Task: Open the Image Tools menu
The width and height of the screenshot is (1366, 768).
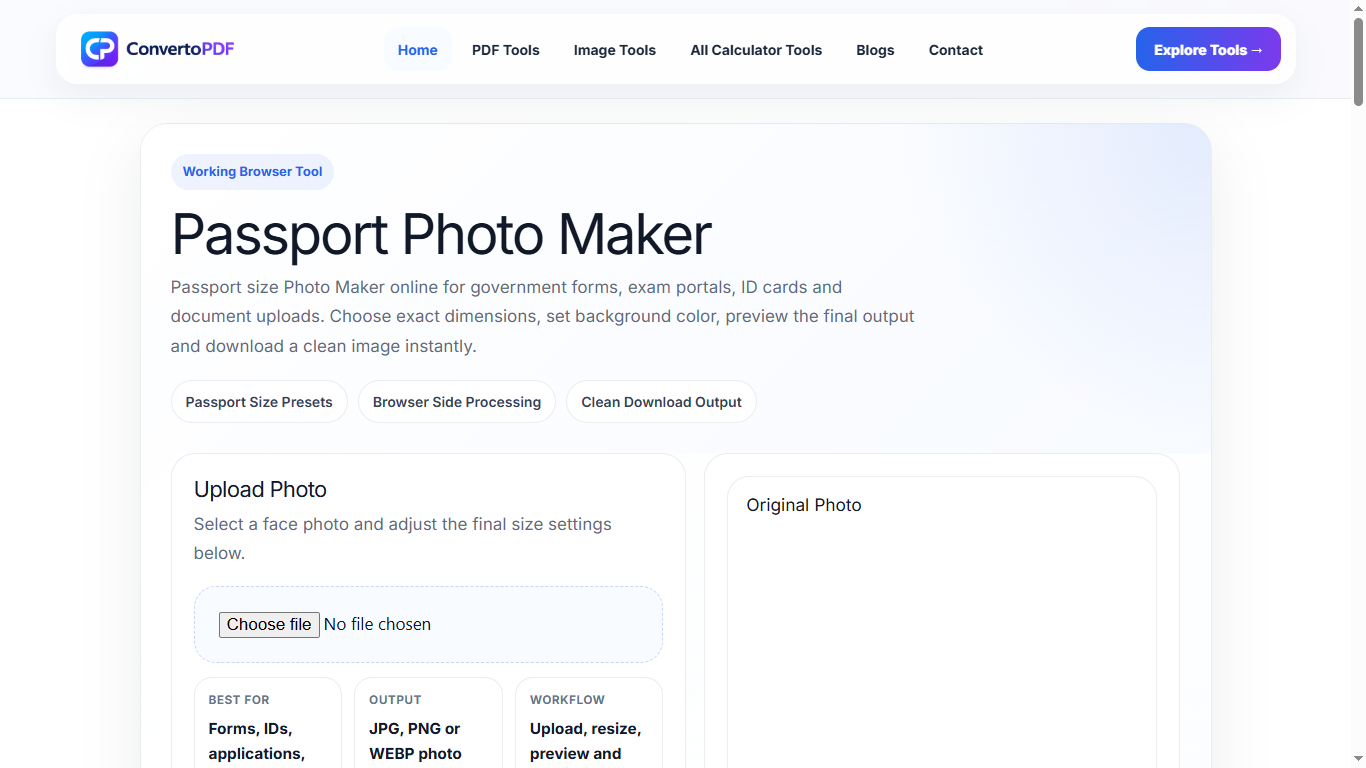Action: point(615,50)
